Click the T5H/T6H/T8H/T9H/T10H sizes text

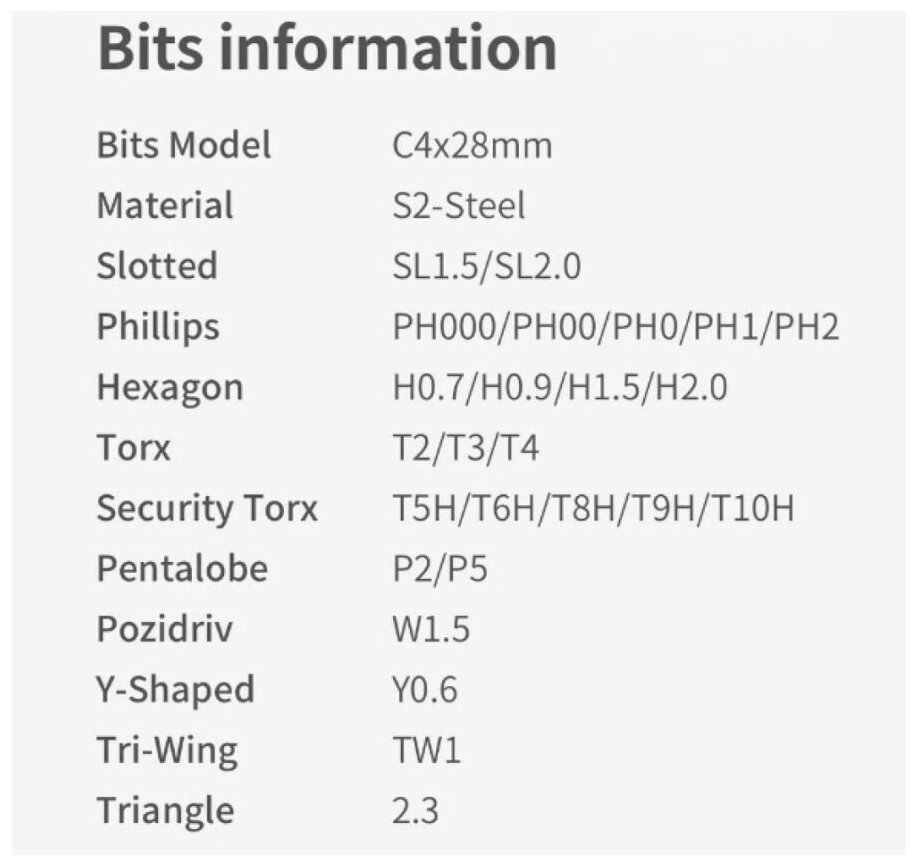point(594,509)
